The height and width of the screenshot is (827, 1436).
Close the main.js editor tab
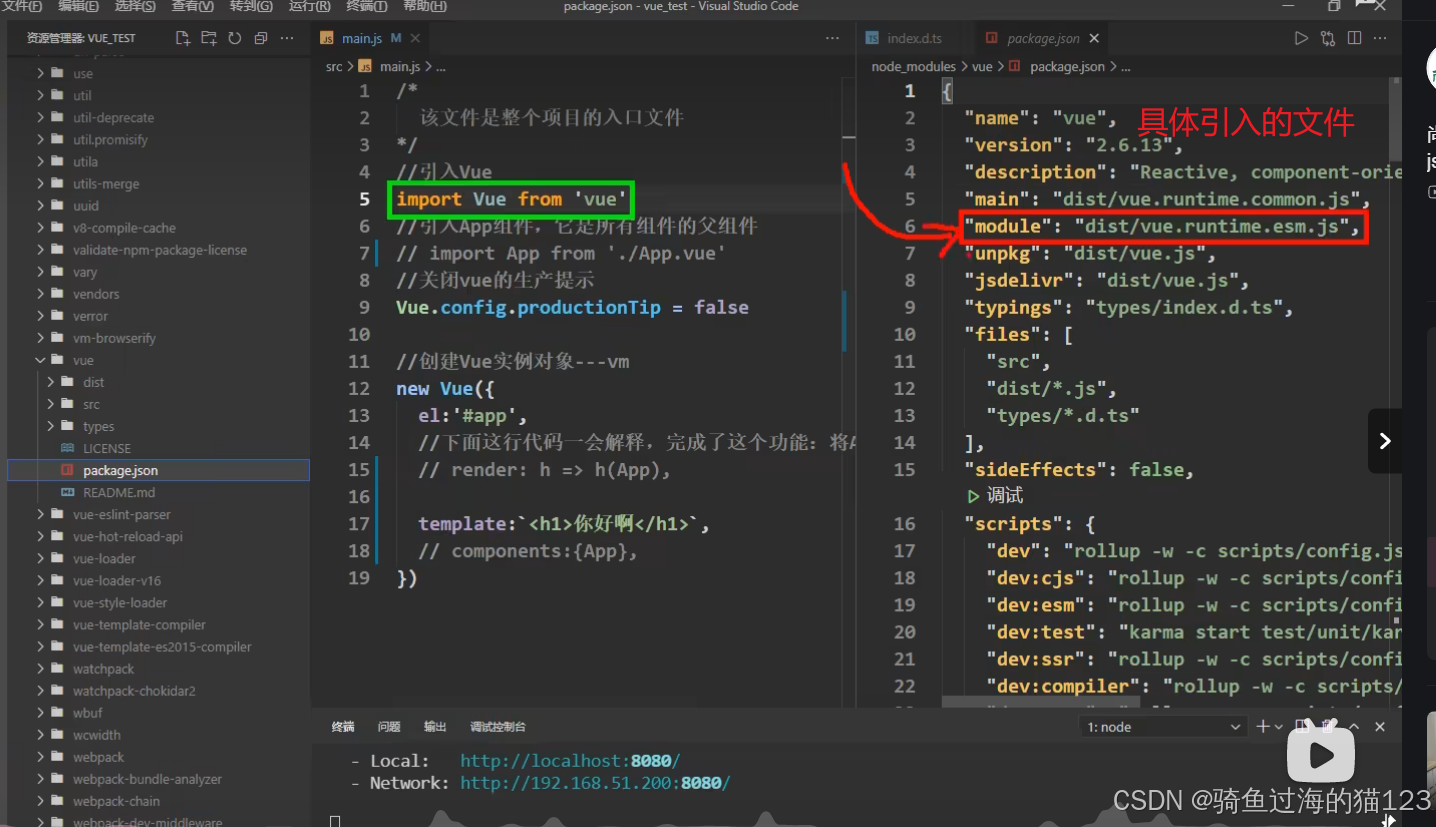click(416, 38)
